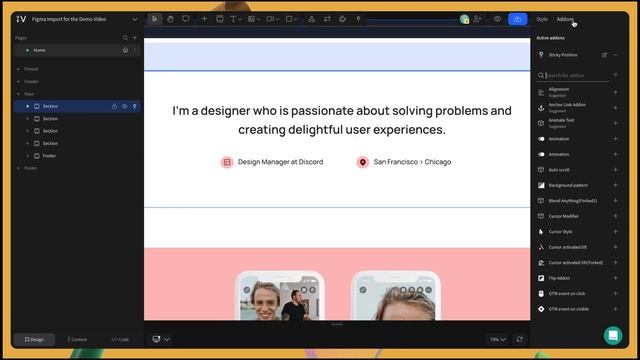The width and height of the screenshot is (640, 360).
Task: Click the plus Add element tool
Action: tap(204, 19)
